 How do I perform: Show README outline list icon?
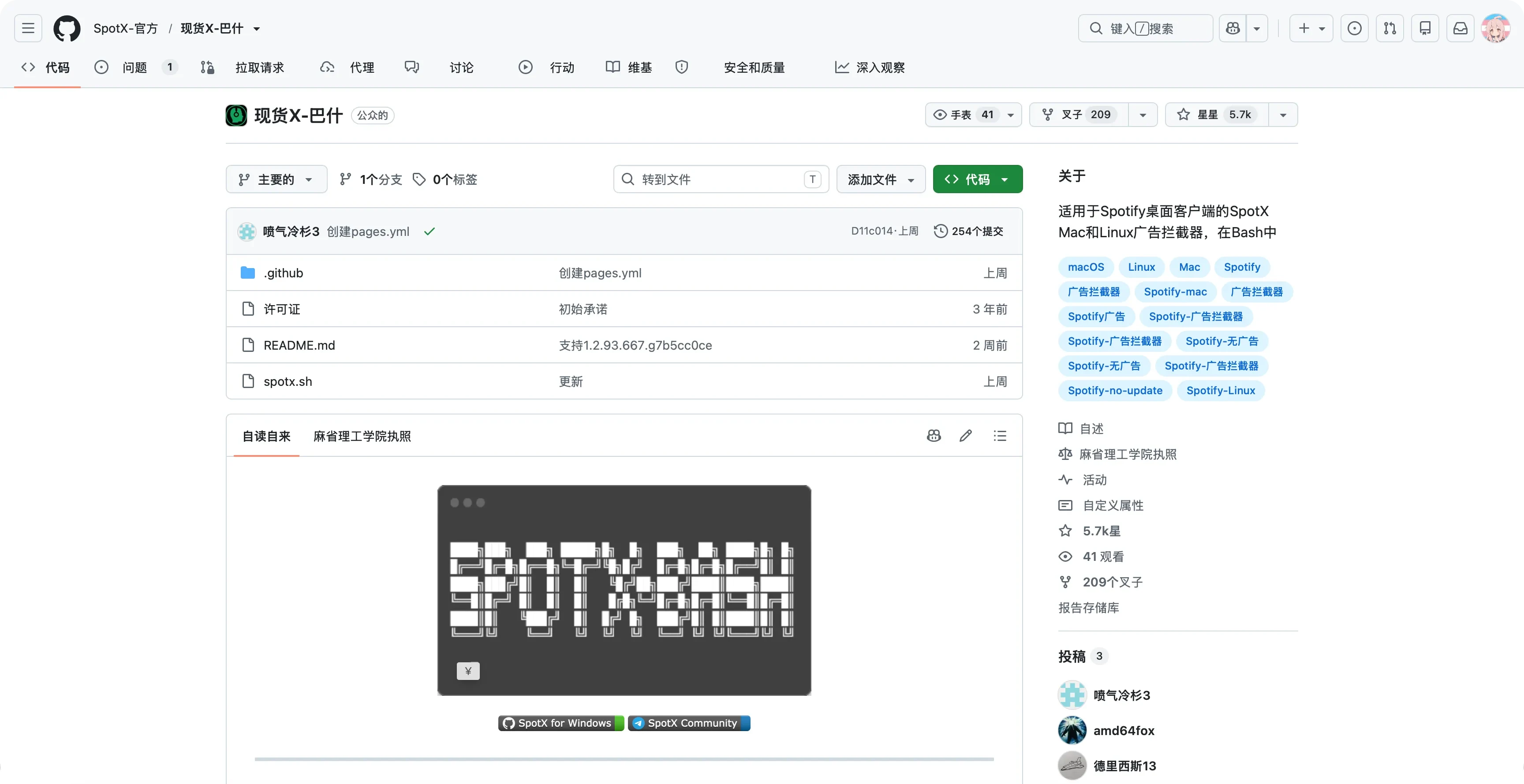(x=1000, y=436)
